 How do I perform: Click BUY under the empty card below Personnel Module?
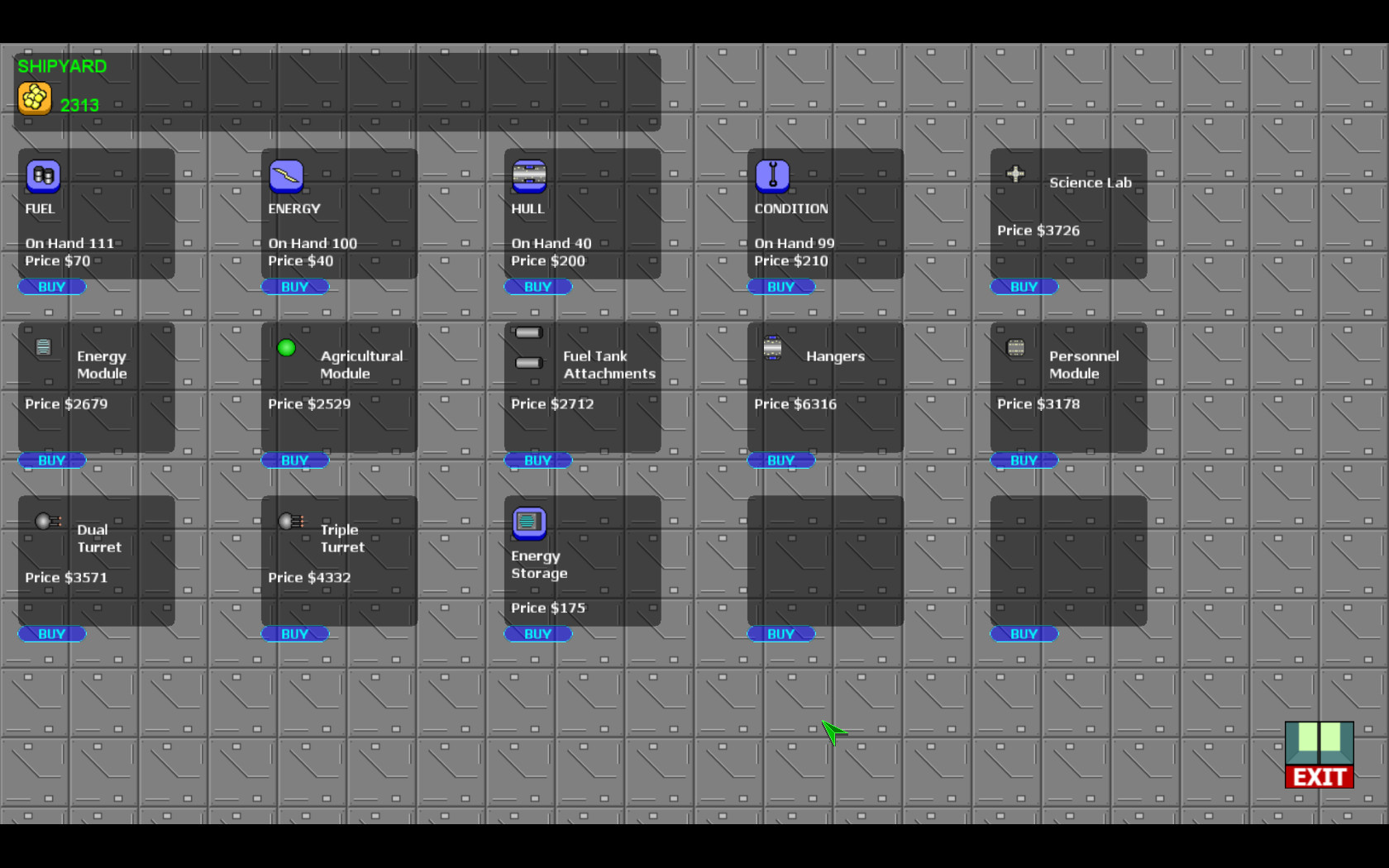1024,634
